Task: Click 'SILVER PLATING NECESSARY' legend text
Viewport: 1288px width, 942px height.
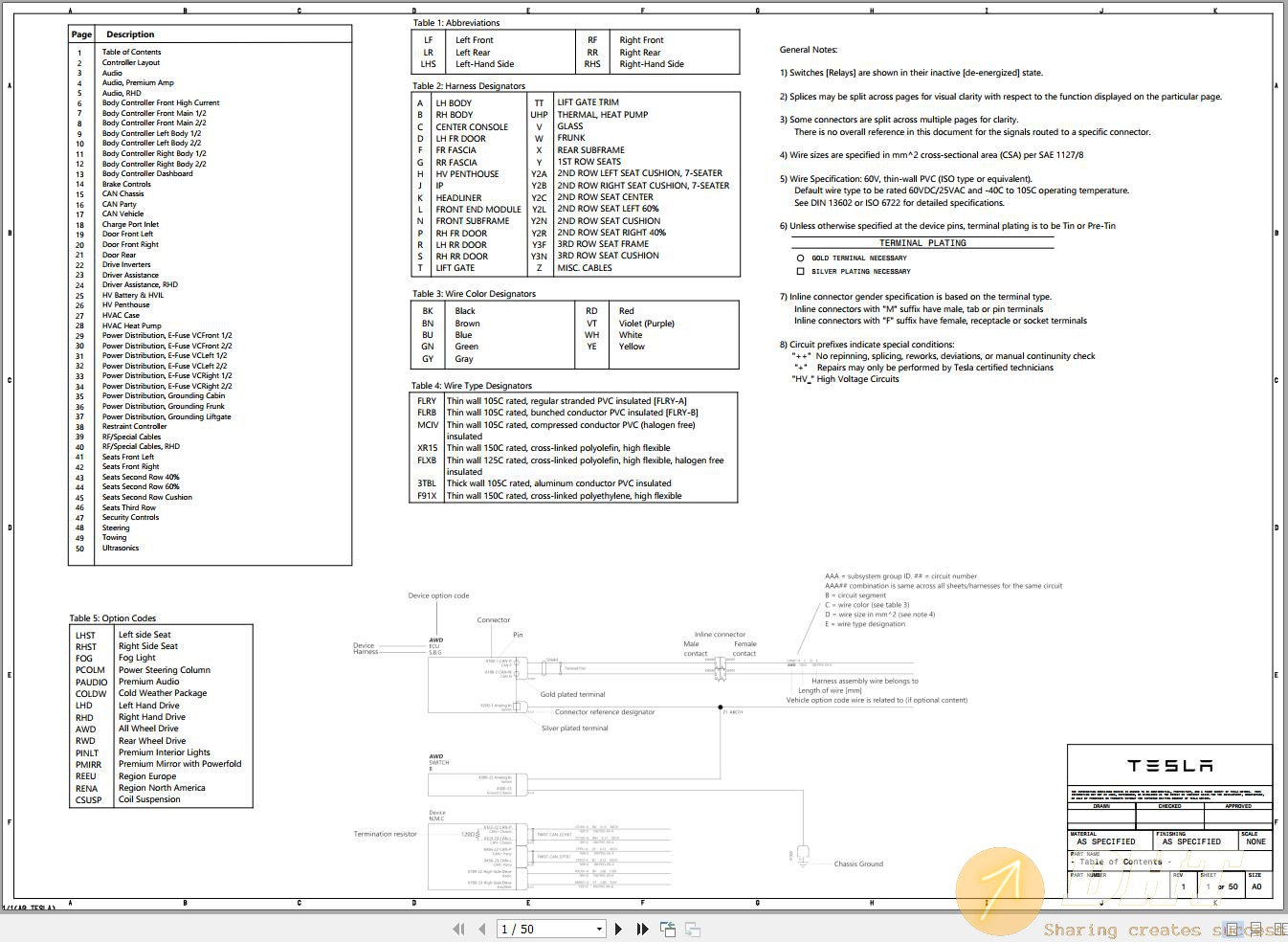Action: 861,272
